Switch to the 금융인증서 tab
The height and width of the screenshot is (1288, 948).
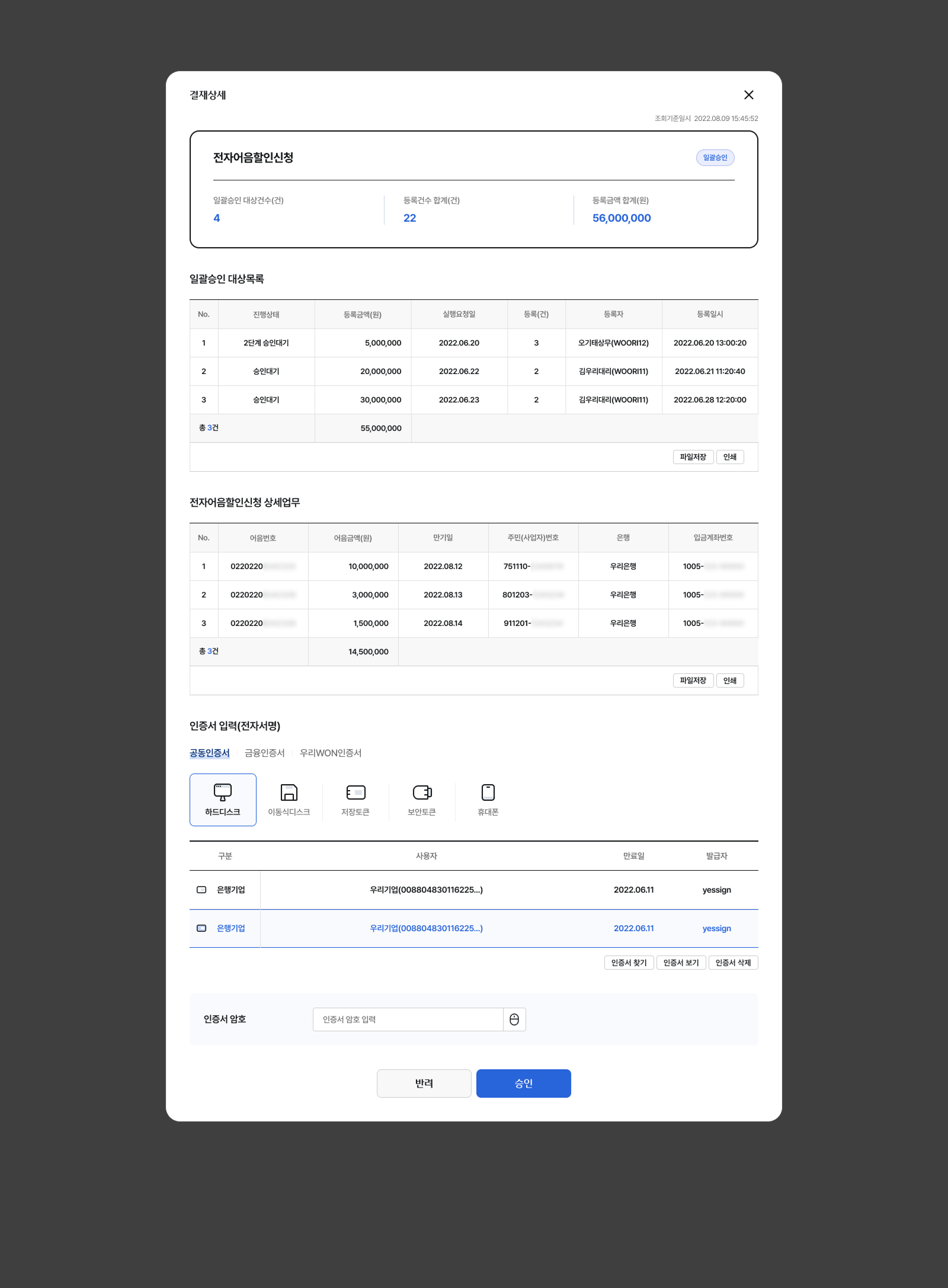coord(264,753)
